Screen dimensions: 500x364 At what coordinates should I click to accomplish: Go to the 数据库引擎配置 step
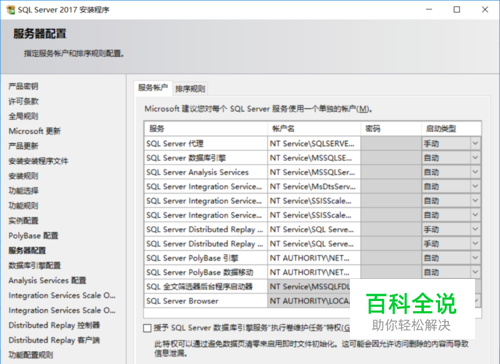tap(35, 265)
